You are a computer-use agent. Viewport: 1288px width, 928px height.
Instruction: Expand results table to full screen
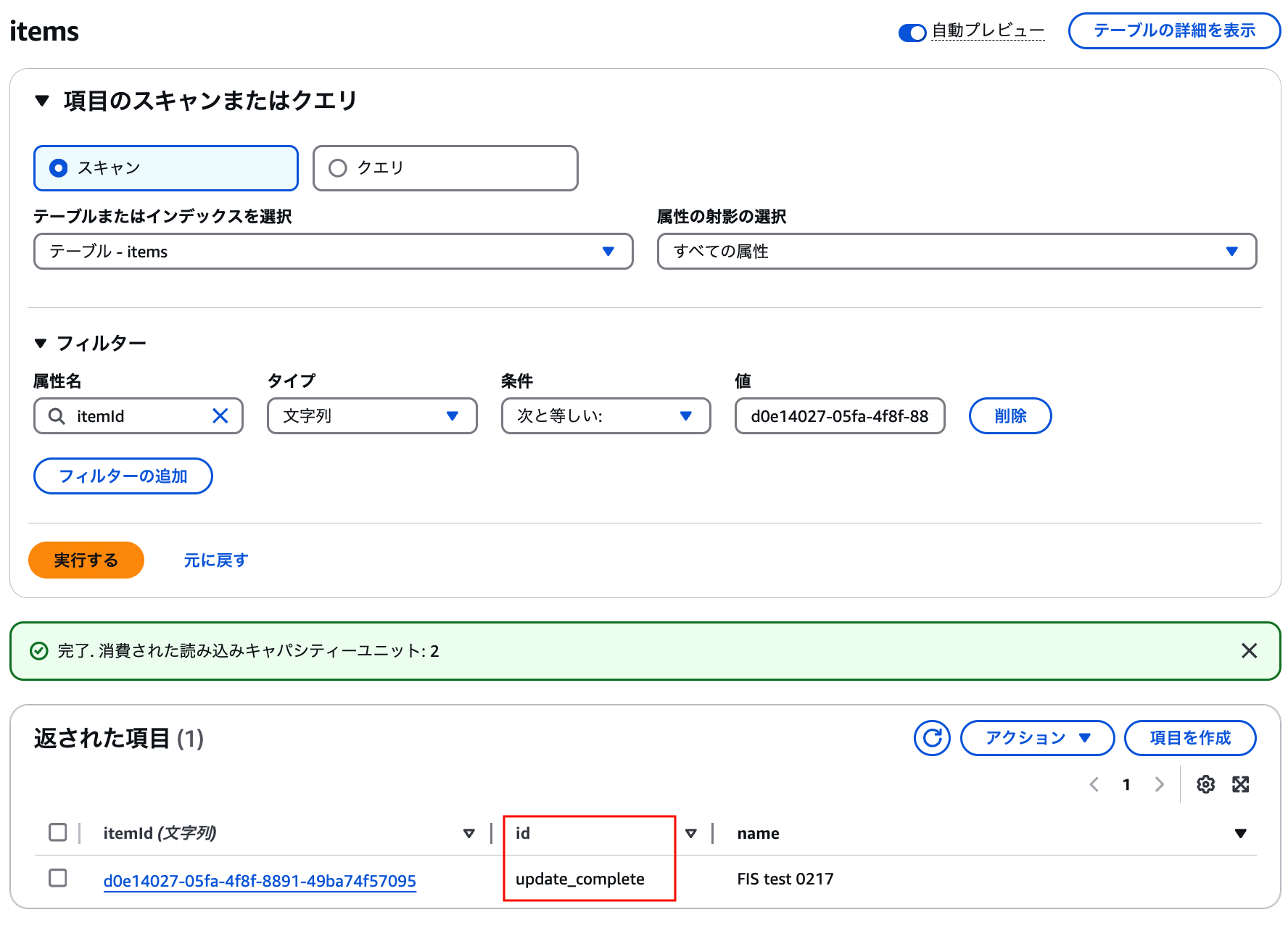[1241, 784]
